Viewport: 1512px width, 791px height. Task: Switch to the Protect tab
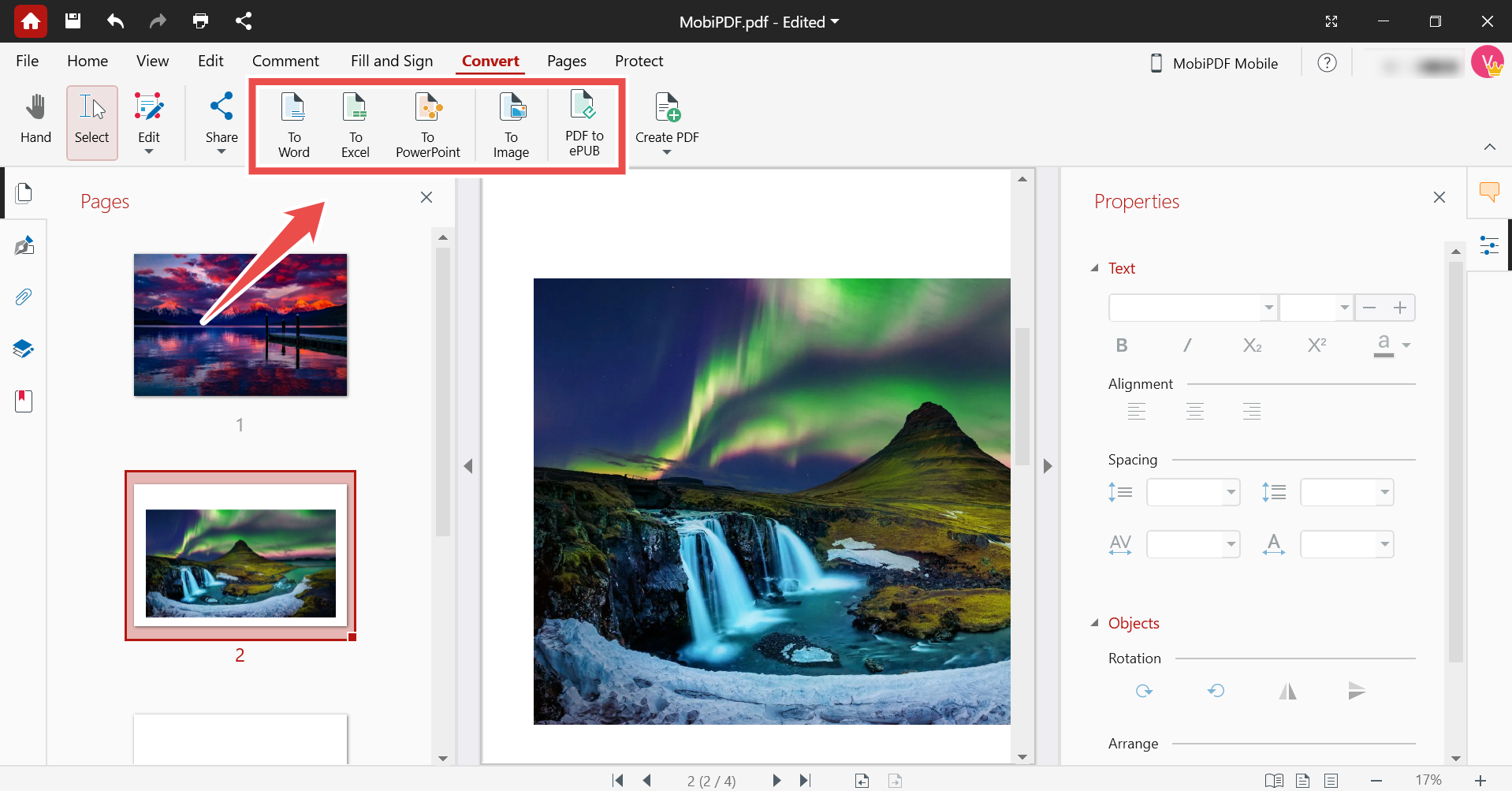tap(639, 61)
